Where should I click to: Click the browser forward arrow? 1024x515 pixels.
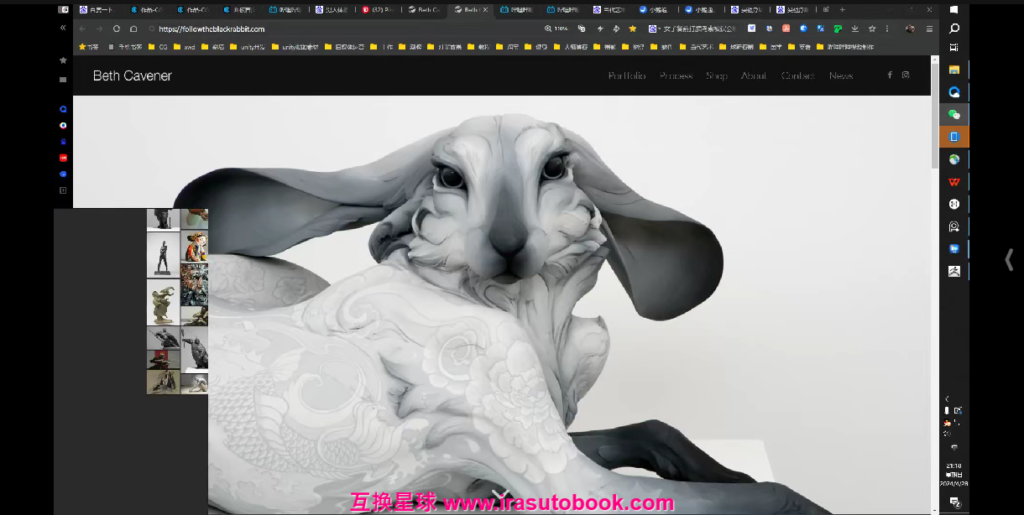click(99, 29)
